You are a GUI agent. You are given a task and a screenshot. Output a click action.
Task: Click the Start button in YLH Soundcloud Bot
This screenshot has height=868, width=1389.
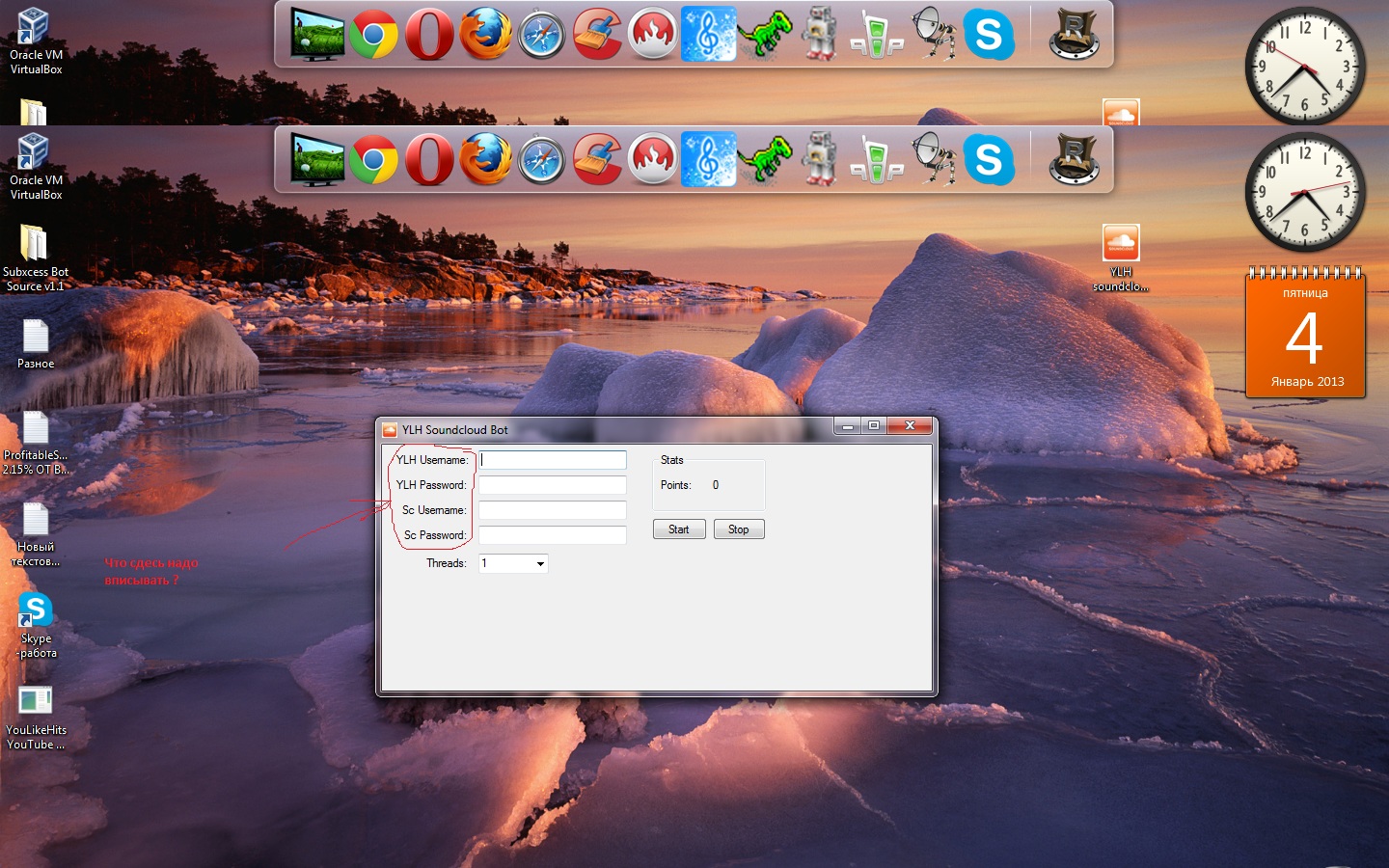point(679,529)
